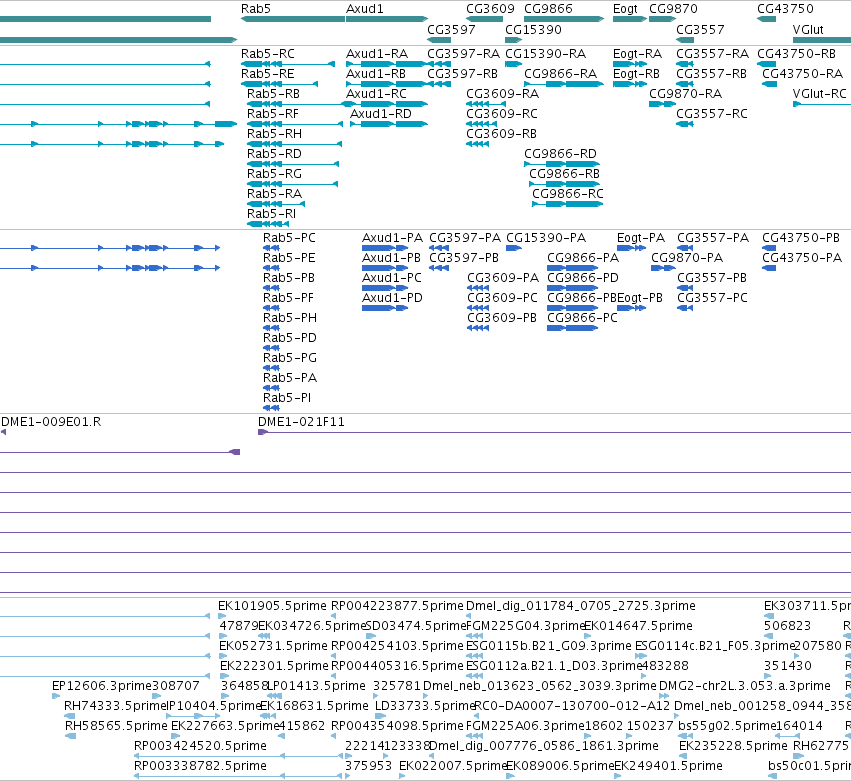Click transcript label "Axud1-RD"

tap(380, 114)
